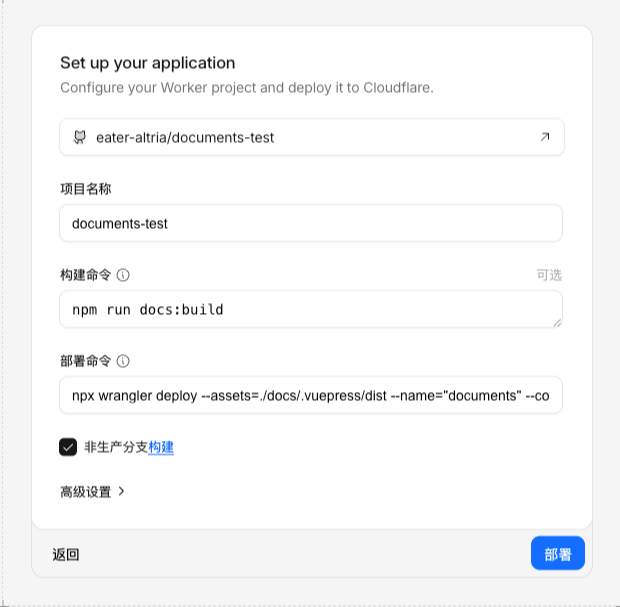Toggle the 非生产分支构建 checkbox
This screenshot has width=620, height=607.
(x=69, y=447)
